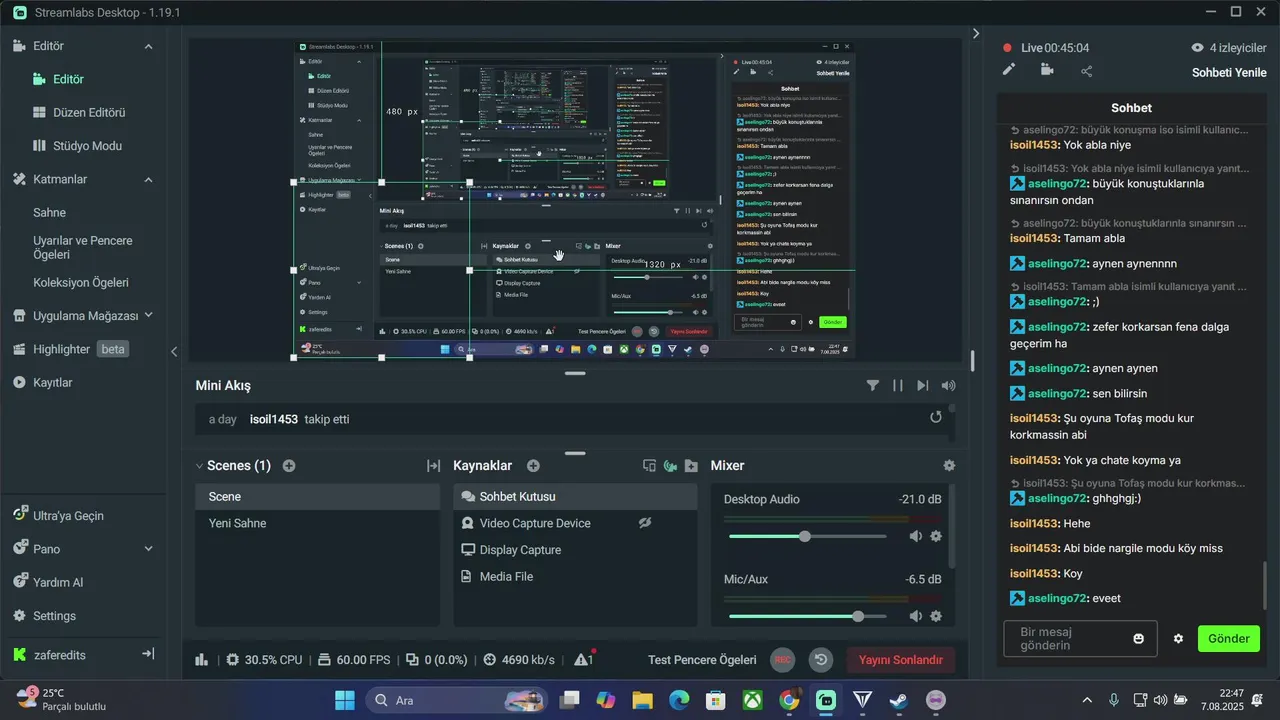Expand the Pano dropdown
Viewport: 1280px width, 720px height.
tap(148, 549)
